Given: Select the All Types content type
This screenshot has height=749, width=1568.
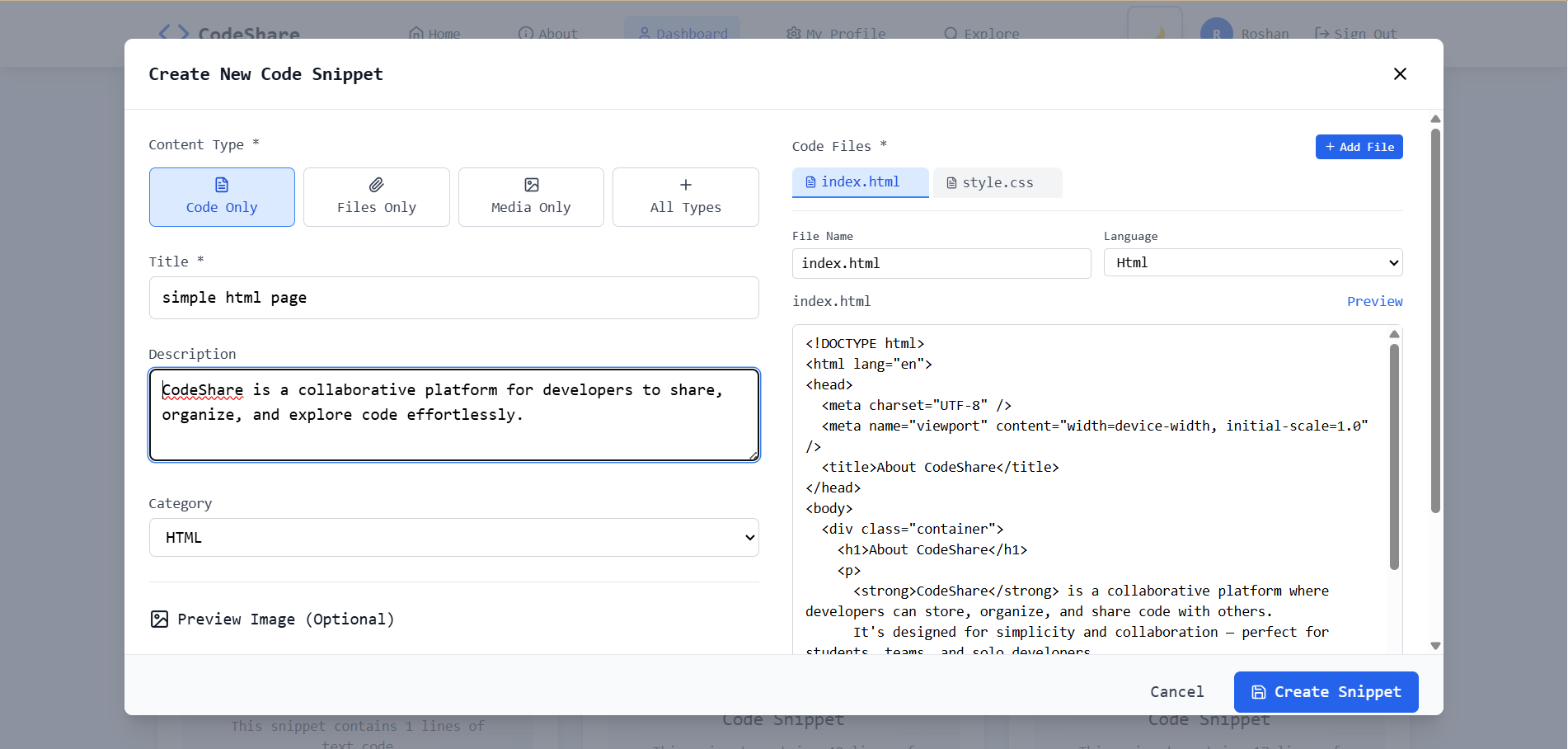Looking at the screenshot, I should click(x=686, y=197).
